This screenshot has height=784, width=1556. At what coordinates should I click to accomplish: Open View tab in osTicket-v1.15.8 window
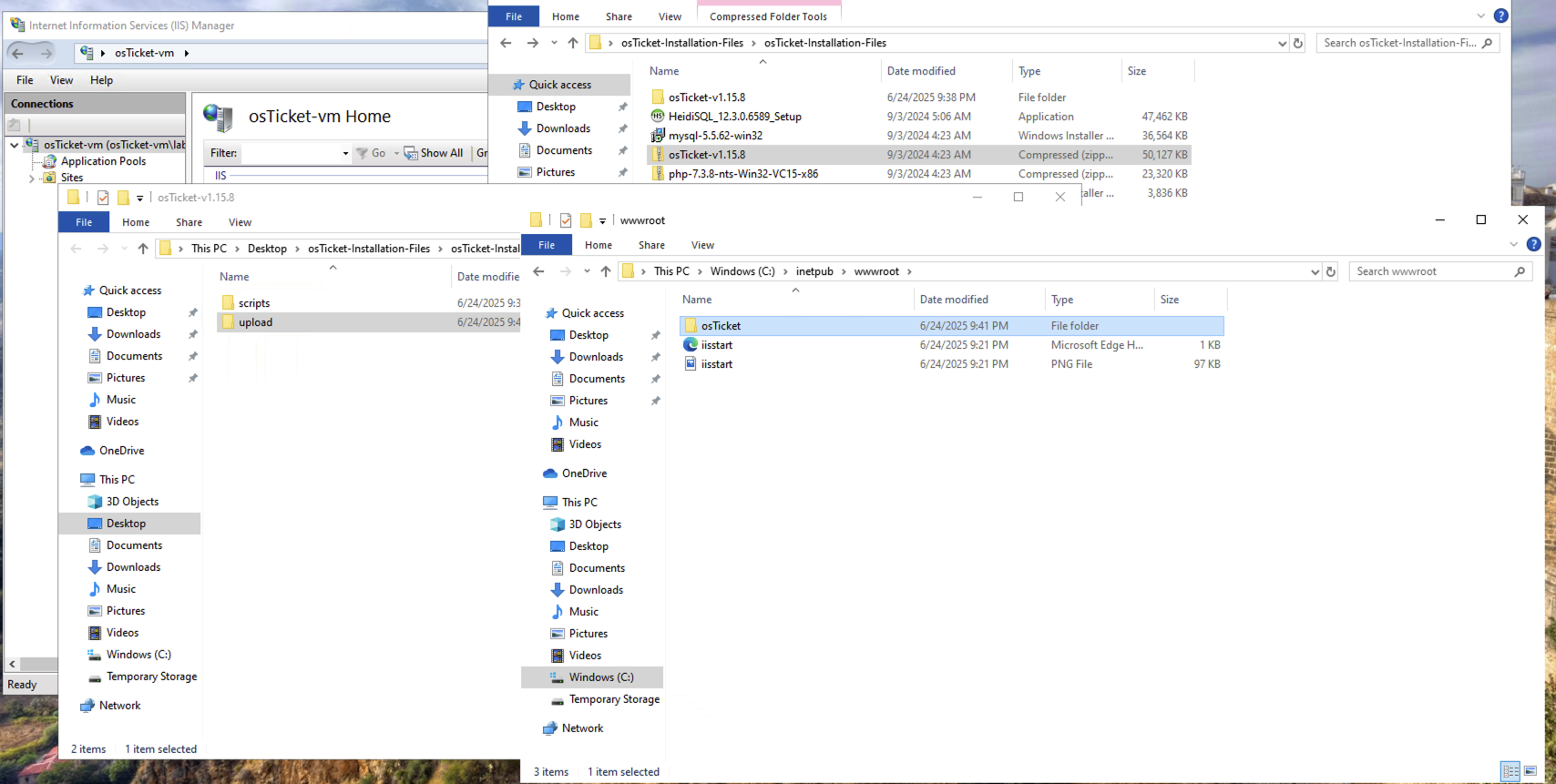click(240, 222)
